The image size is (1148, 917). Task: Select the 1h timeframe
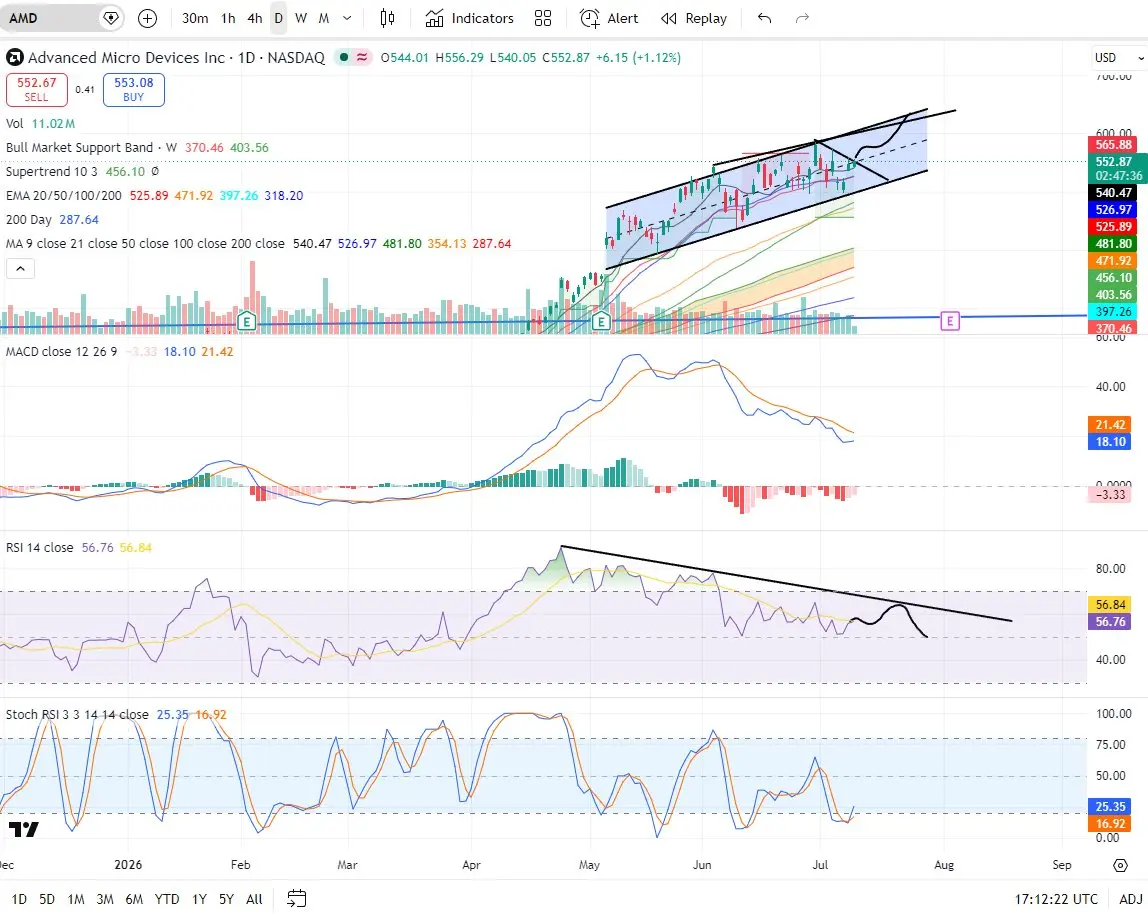[228, 18]
